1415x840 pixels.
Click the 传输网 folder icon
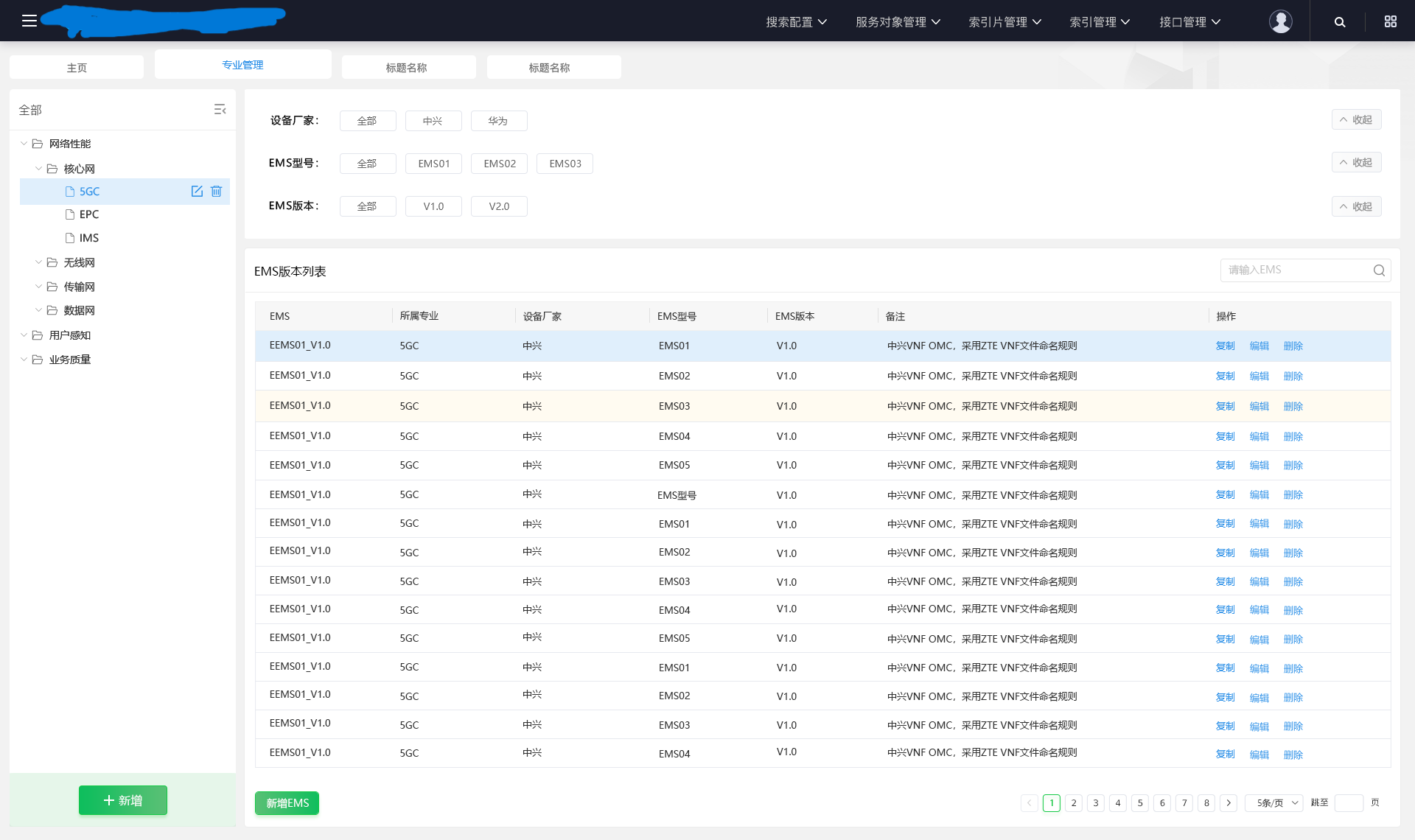(x=52, y=287)
